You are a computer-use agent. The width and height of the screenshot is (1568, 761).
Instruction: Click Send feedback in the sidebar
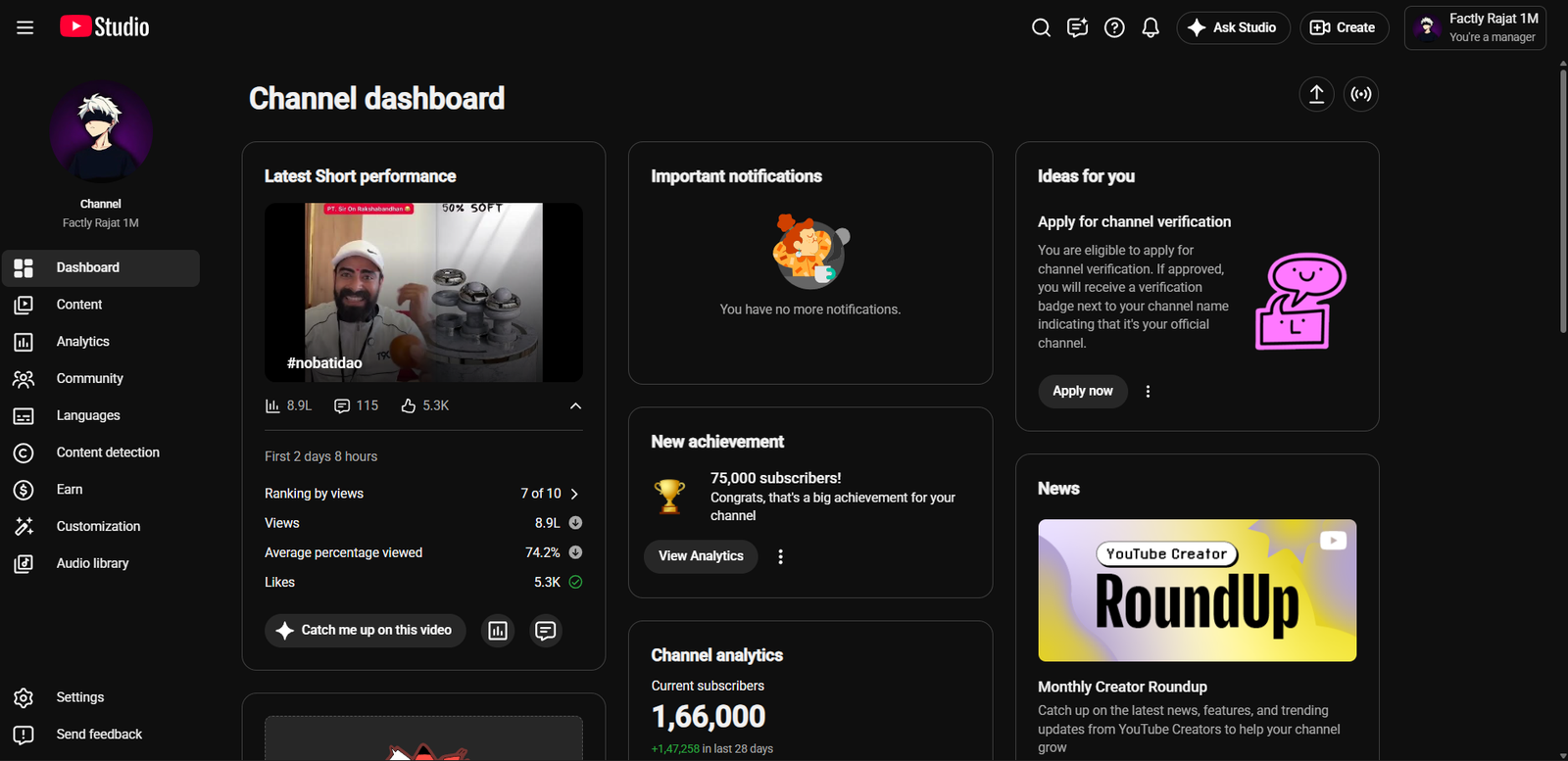(101, 735)
